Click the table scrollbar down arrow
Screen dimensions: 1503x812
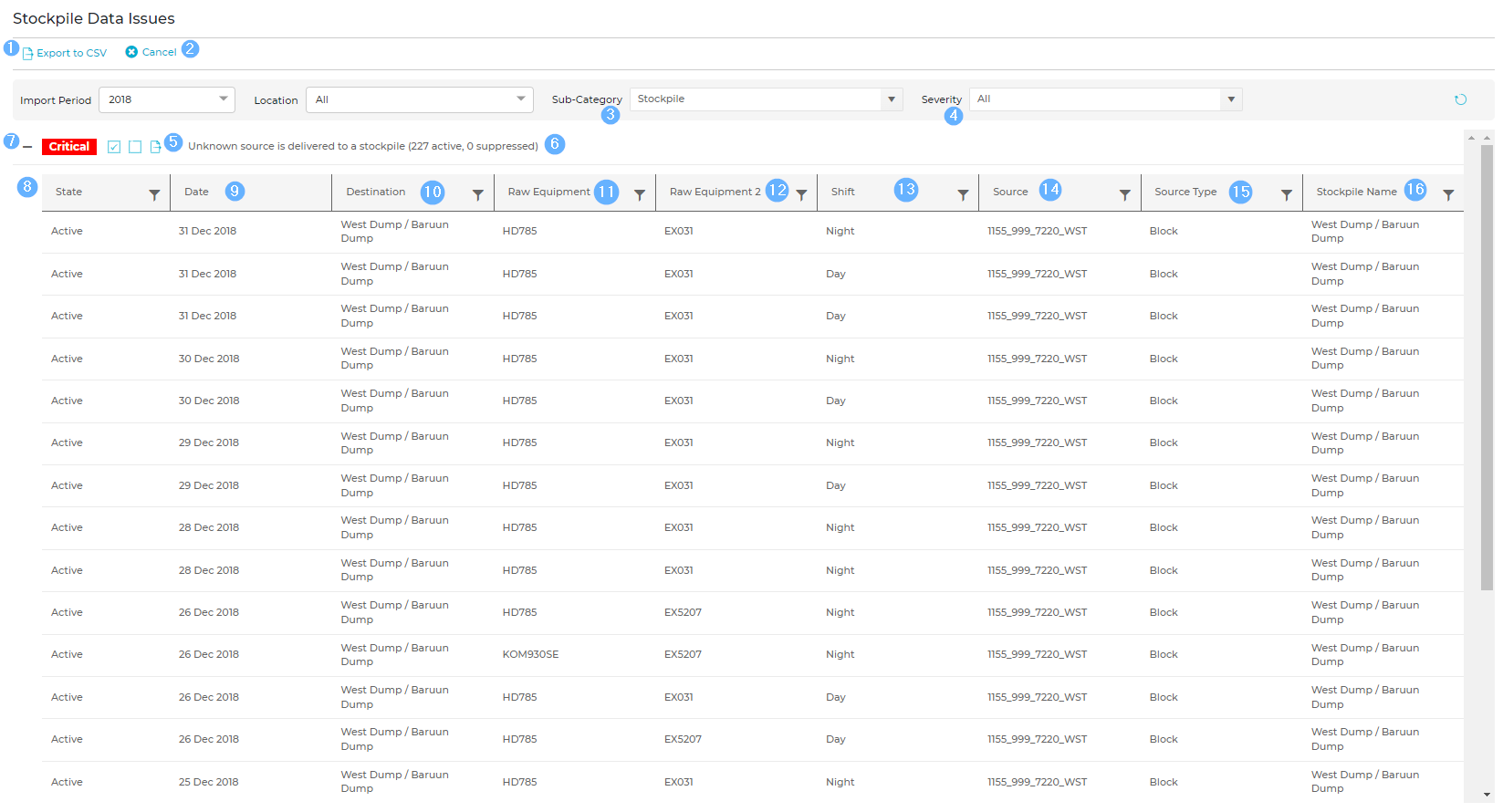point(1487,795)
